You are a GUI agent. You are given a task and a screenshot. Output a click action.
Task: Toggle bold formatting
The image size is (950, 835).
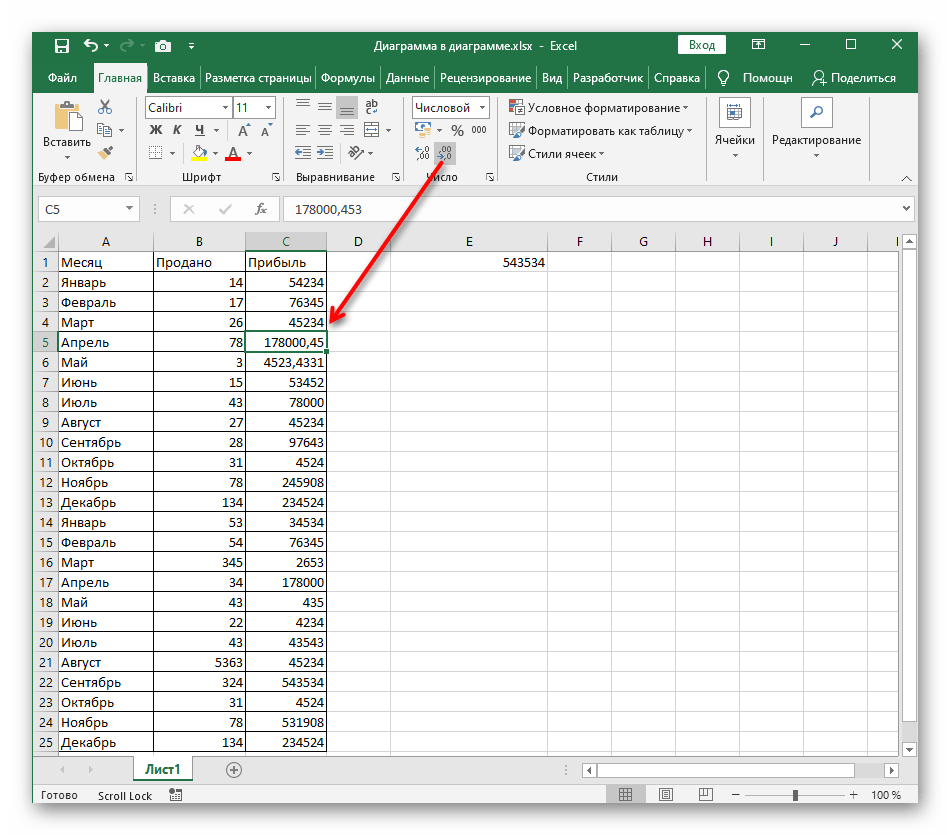[x=156, y=130]
